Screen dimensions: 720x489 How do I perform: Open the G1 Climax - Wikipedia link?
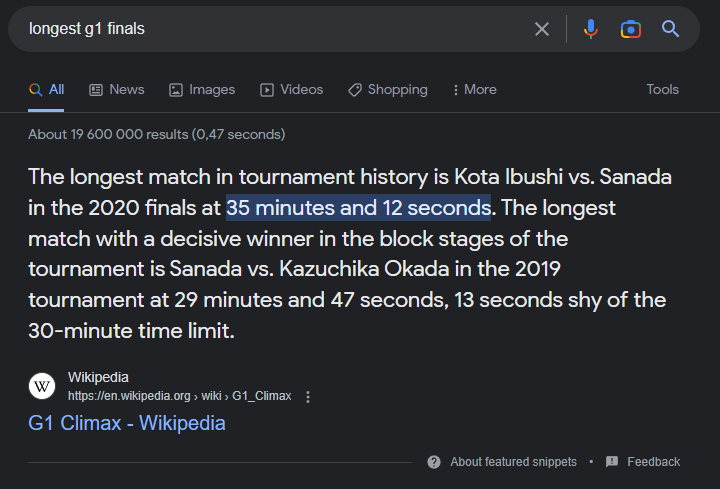[127, 423]
